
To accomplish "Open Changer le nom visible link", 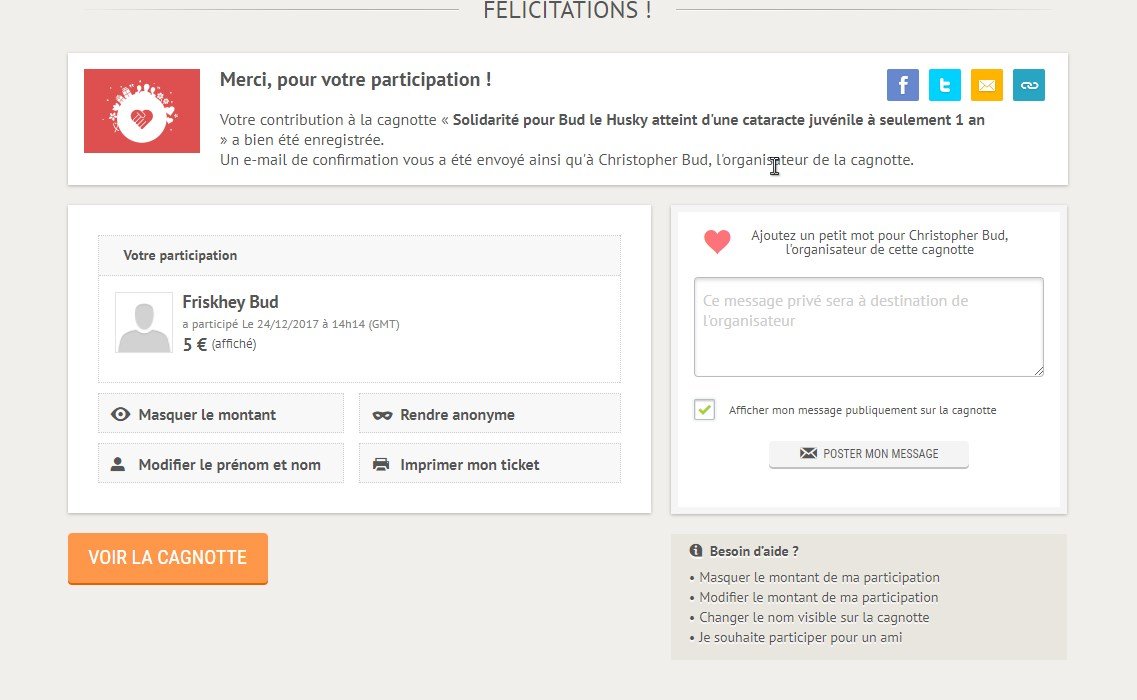I will coord(814,617).
